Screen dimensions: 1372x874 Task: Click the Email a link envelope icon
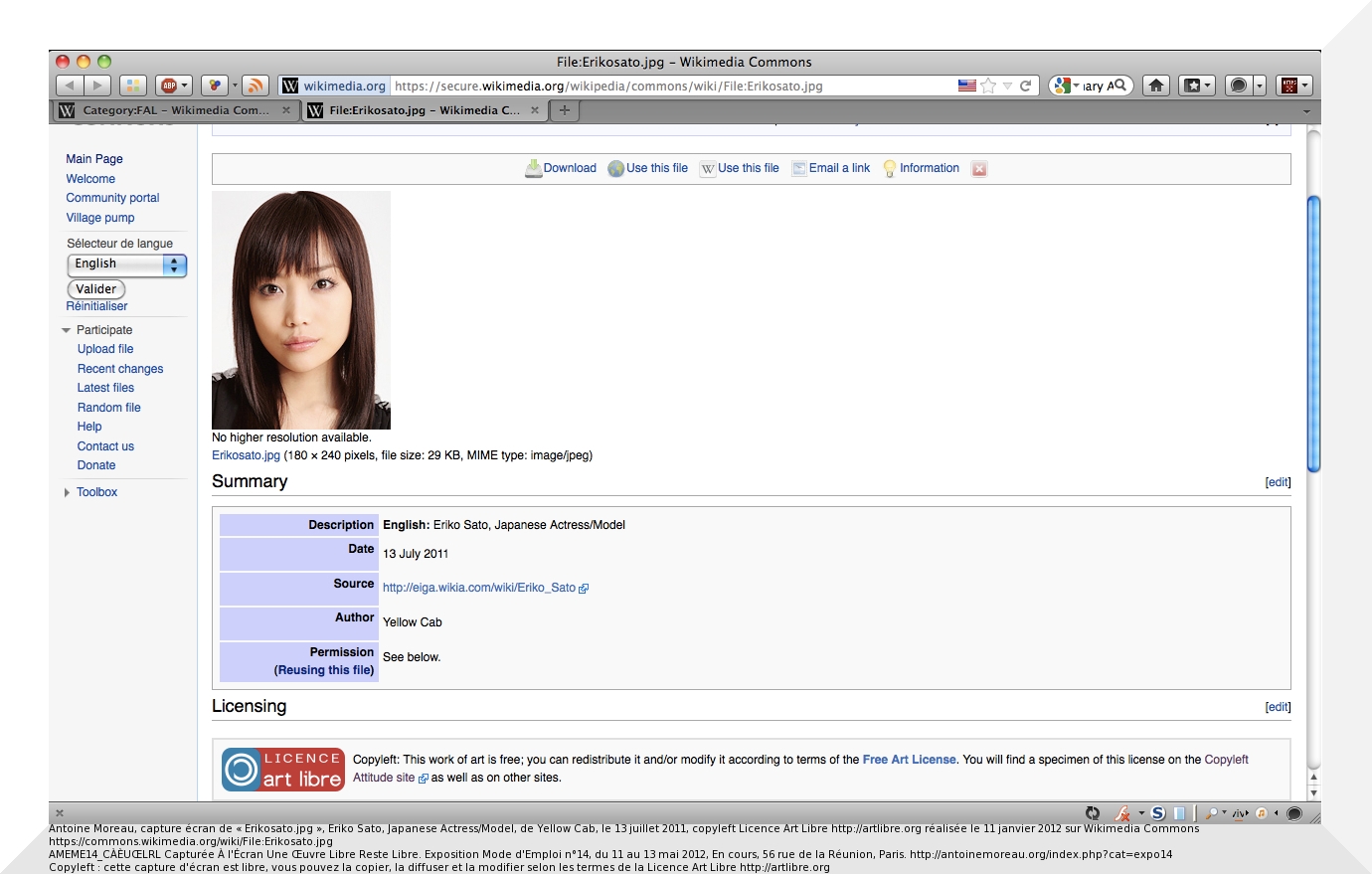point(798,168)
